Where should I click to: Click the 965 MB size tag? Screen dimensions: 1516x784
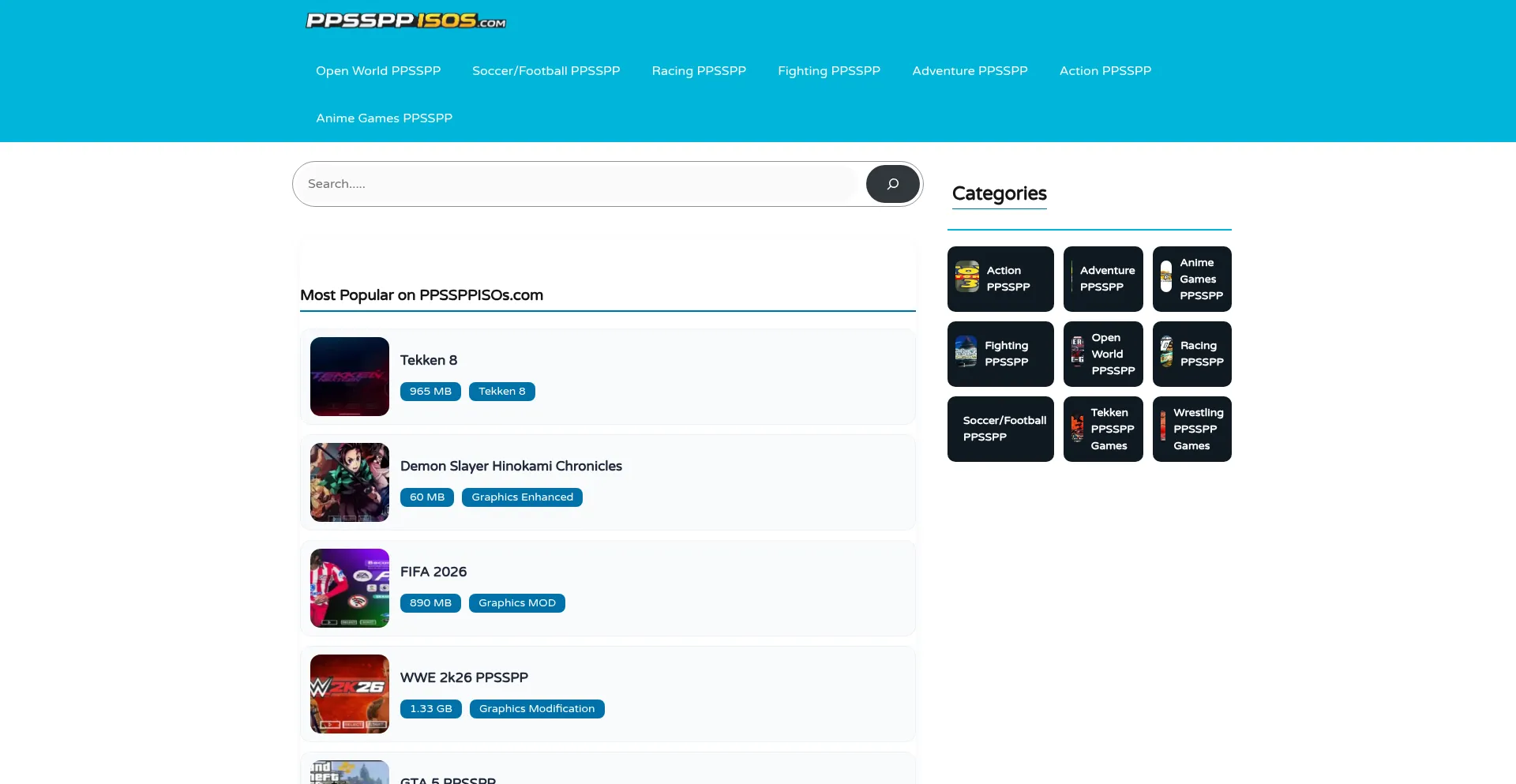pyautogui.click(x=430, y=392)
